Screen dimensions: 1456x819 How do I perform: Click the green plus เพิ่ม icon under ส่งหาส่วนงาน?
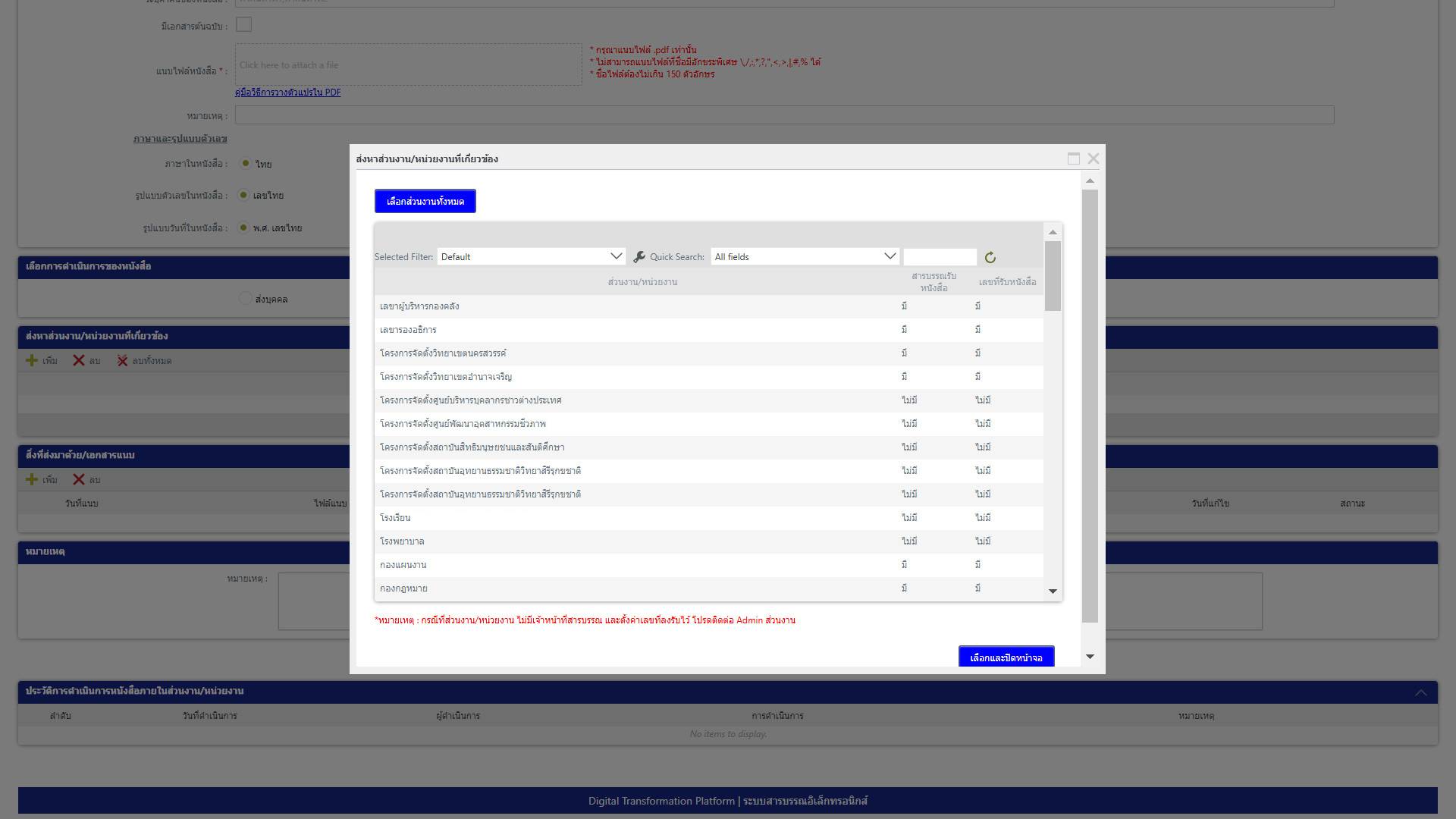point(32,361)
